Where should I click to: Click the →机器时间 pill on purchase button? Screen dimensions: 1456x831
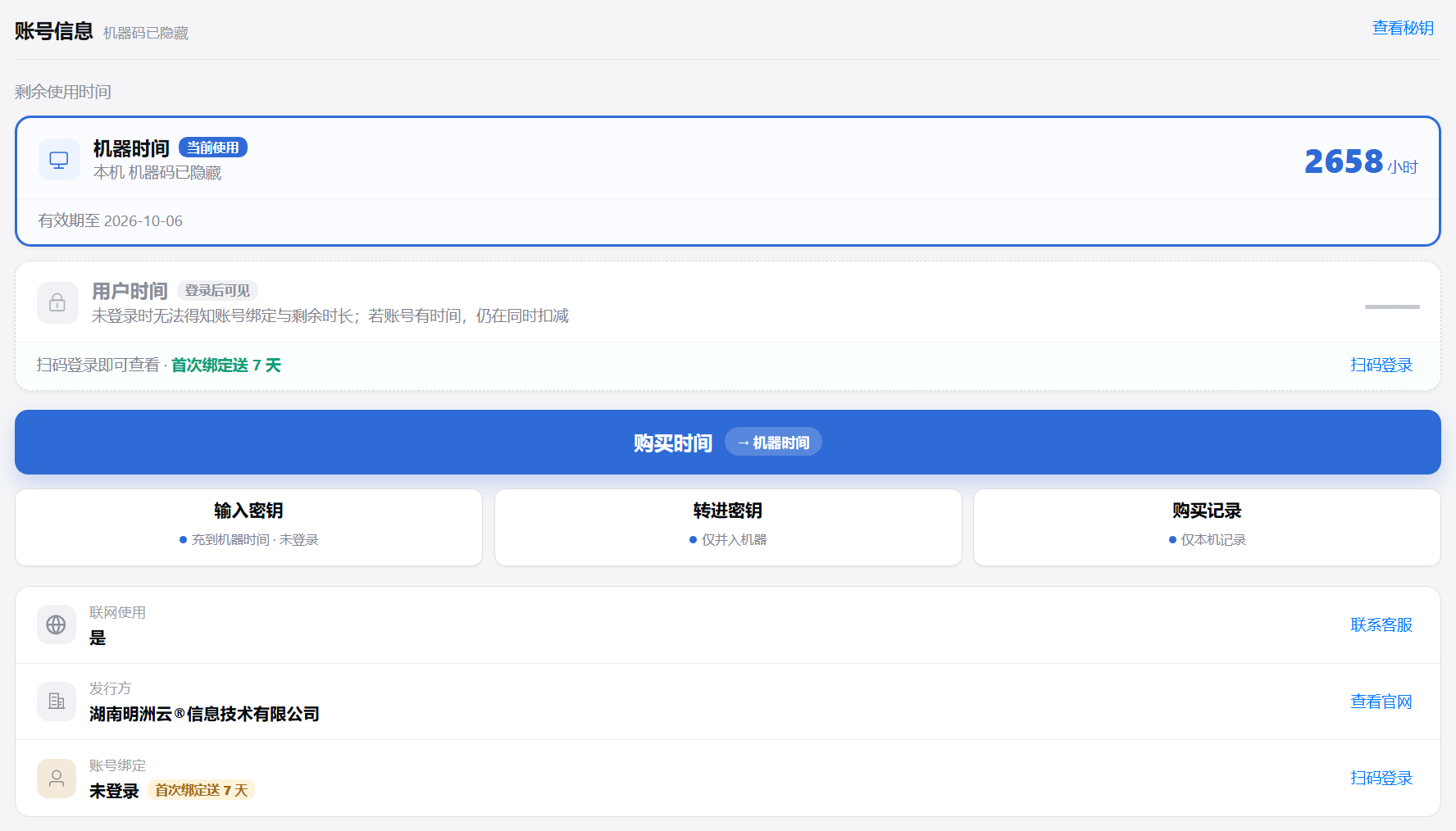[x=773, y=443]
